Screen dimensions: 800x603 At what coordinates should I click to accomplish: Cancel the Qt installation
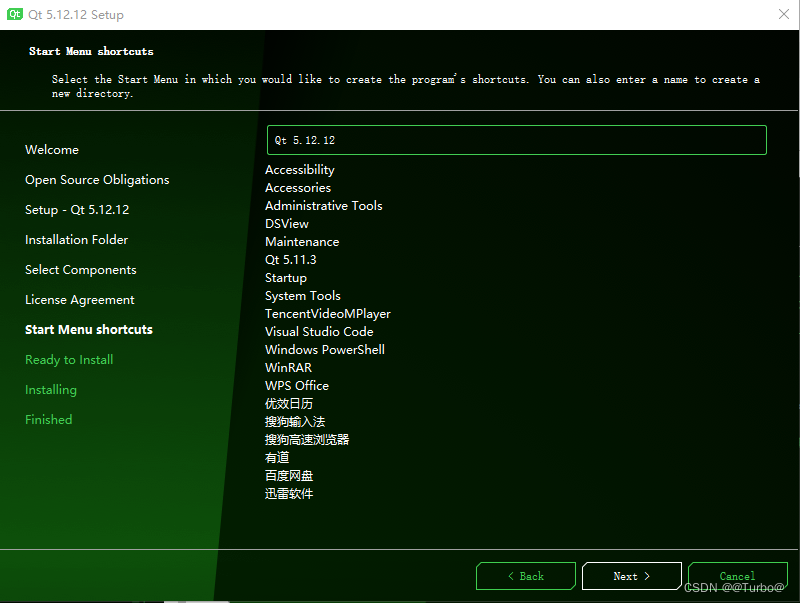pos(738,576)
